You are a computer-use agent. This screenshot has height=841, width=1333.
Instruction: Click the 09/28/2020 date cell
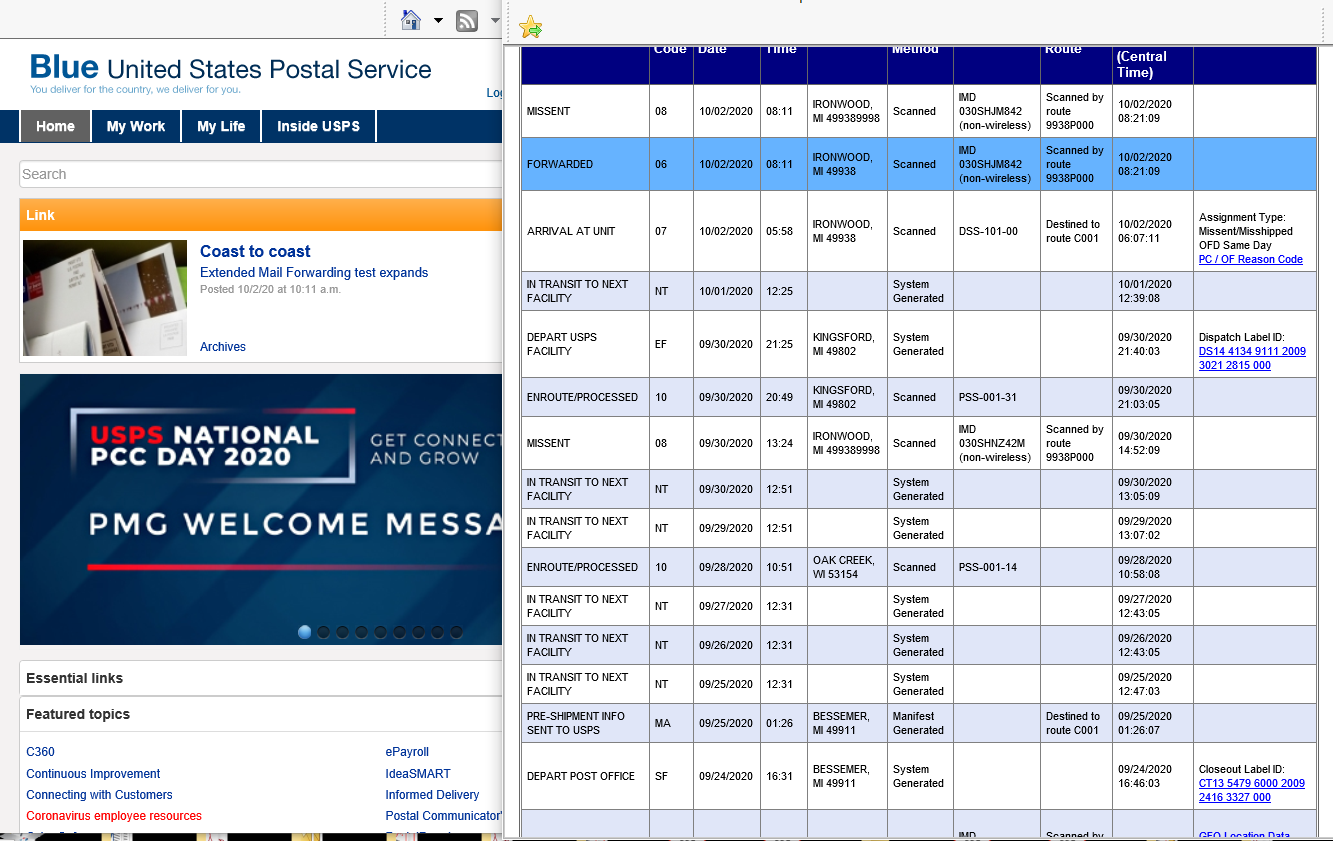pyautogui.click(x=726, y=567)
